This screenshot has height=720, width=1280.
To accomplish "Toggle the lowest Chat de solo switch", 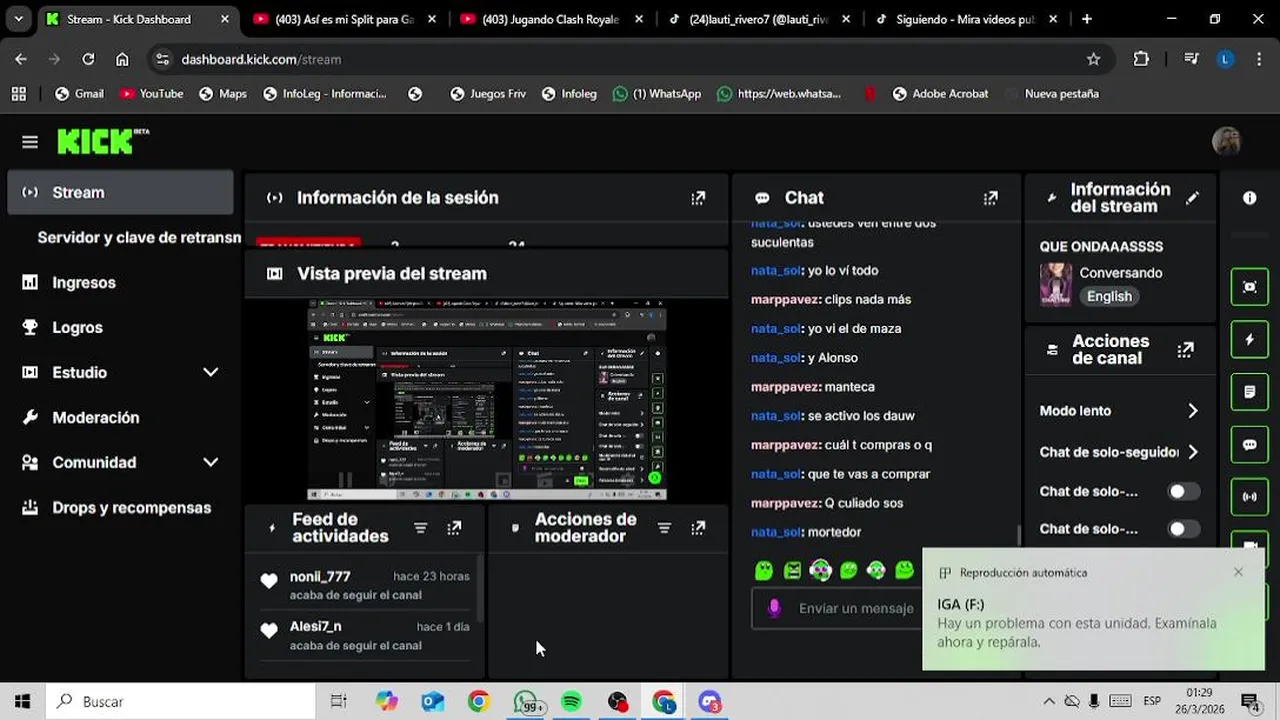I will tap(1184, 529).
